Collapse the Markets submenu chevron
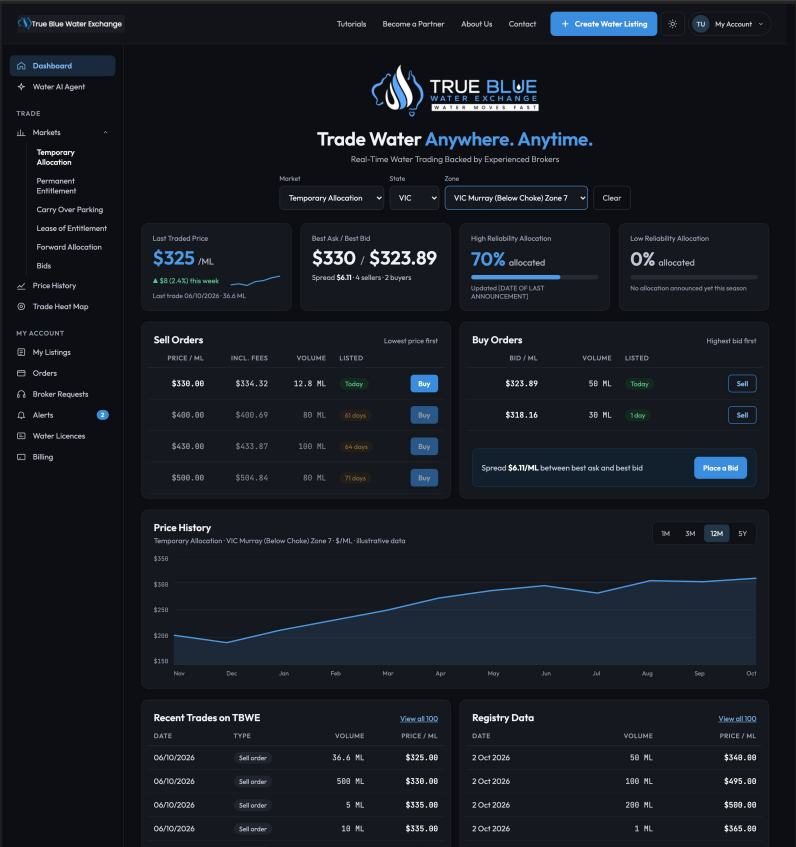This screenshot has width=796, height=847. pos(105,132)
